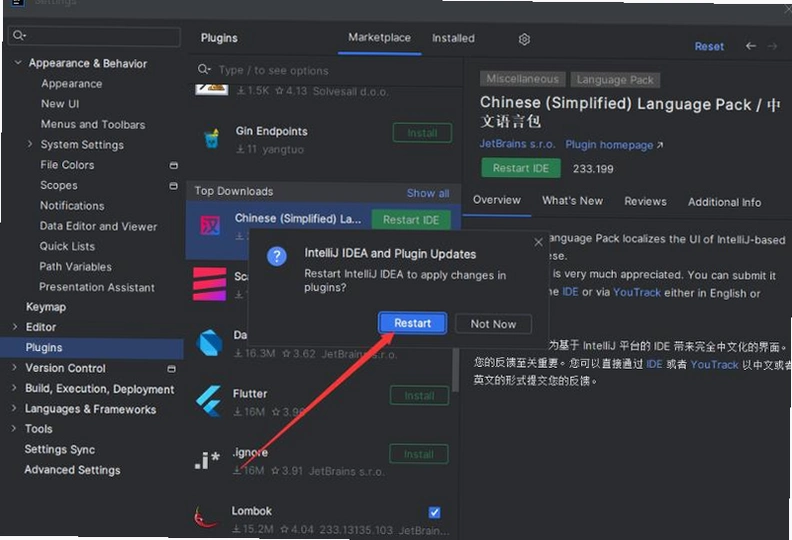Click the Scopes project-level marker icon
792x540 pixels.
(x=173, y=186)
